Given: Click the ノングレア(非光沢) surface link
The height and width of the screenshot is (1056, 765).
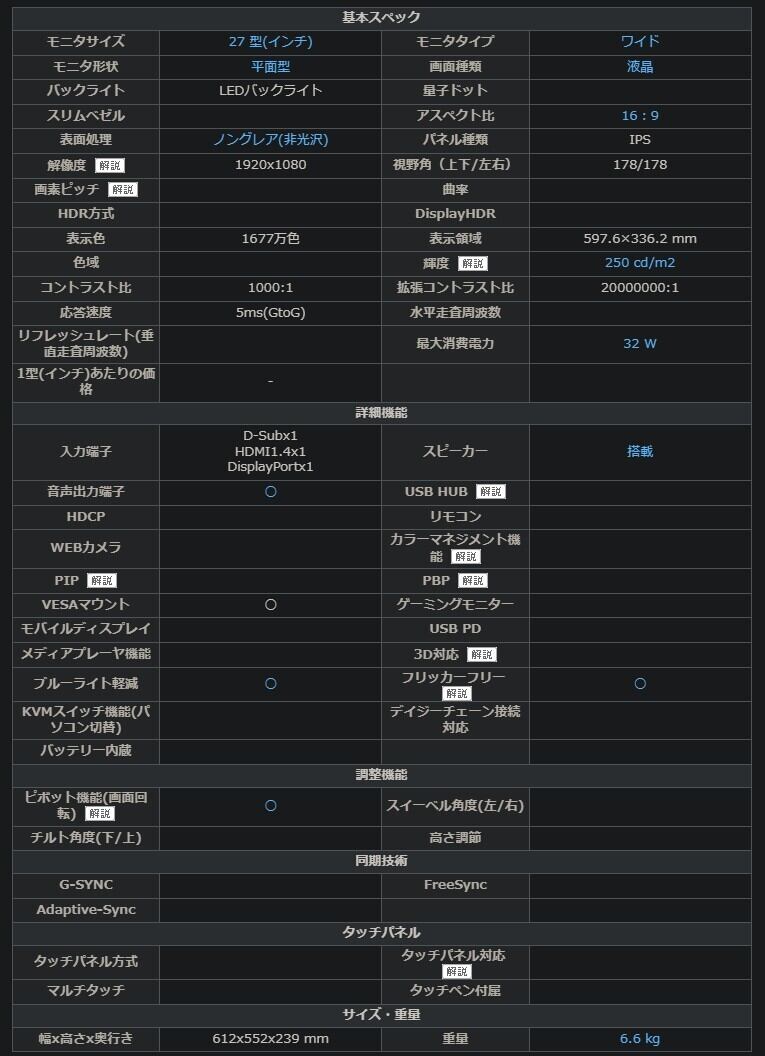Looking at the screenshot, I should (270, 140).
